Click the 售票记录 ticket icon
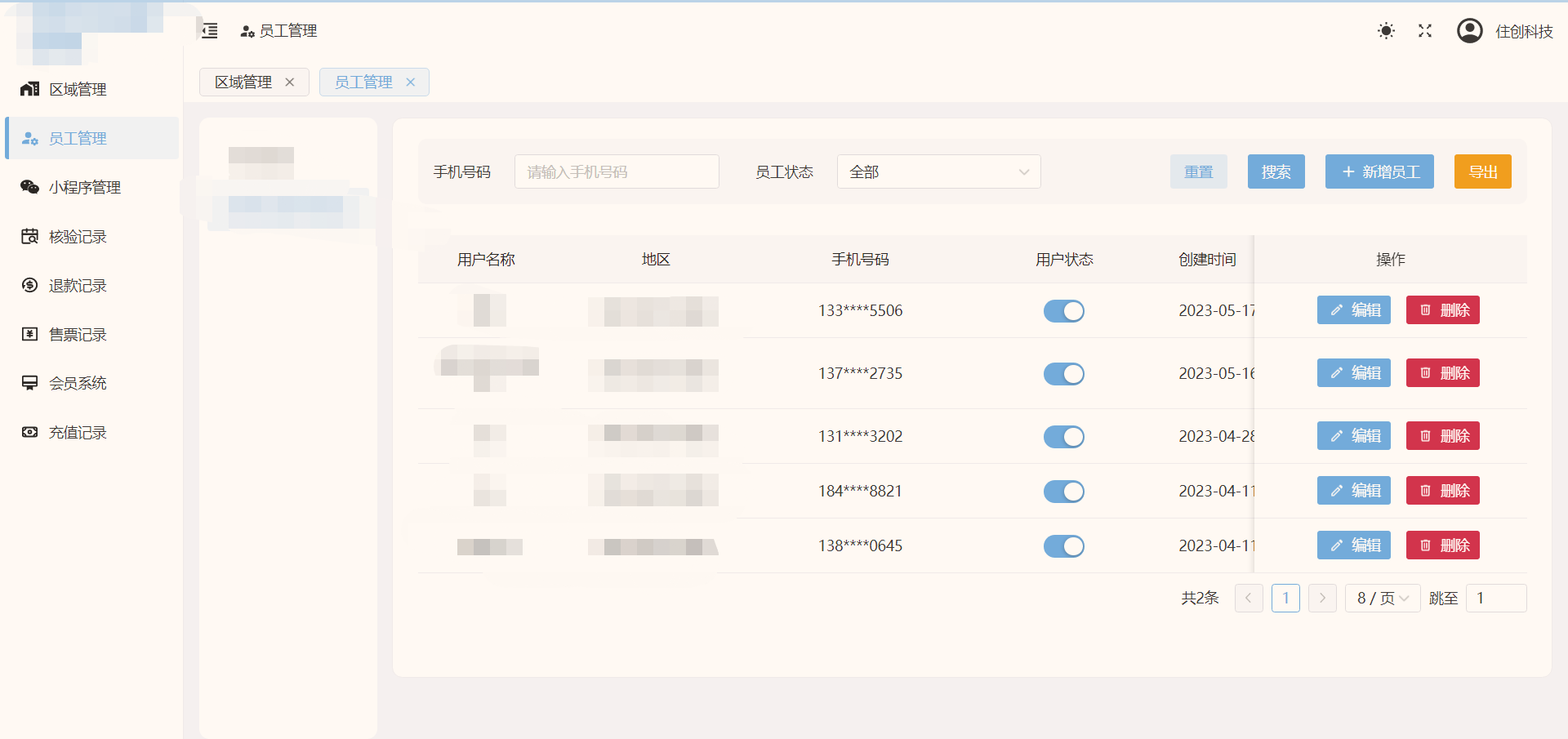This screenshot has height=739, width=1568. coord(30,334)
